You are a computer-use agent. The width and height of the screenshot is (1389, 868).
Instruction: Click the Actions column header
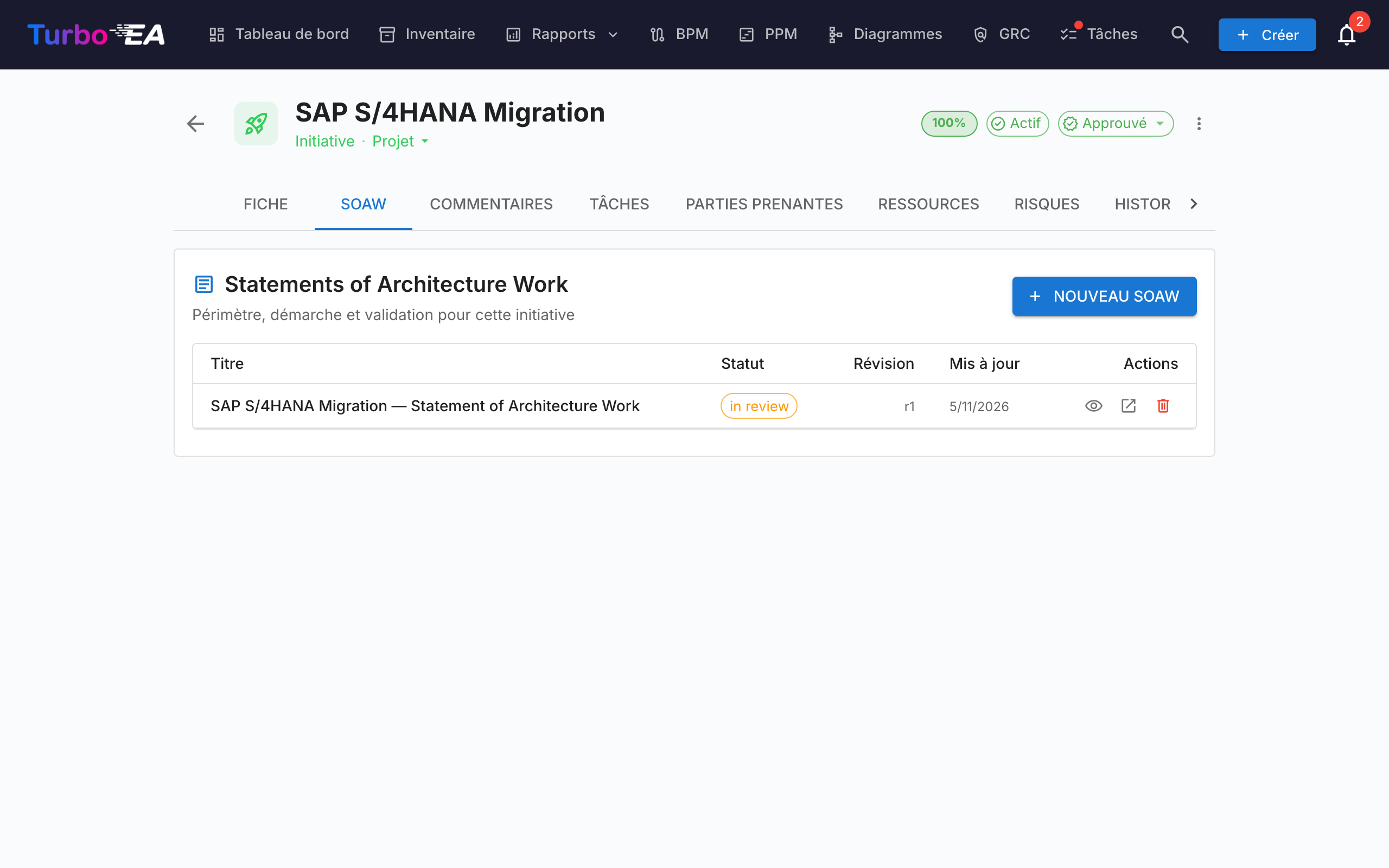pos(1150,363)
